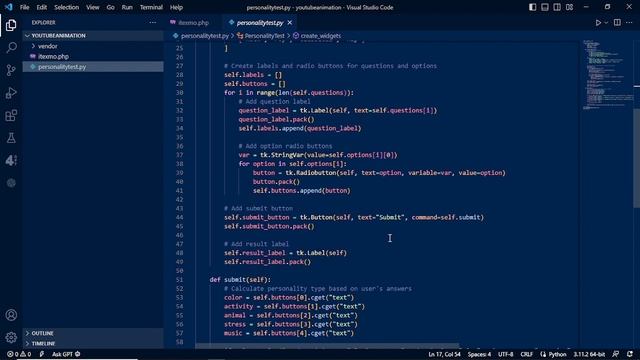Click create_widgets in the breadcrumb

[x=320, y=36]
